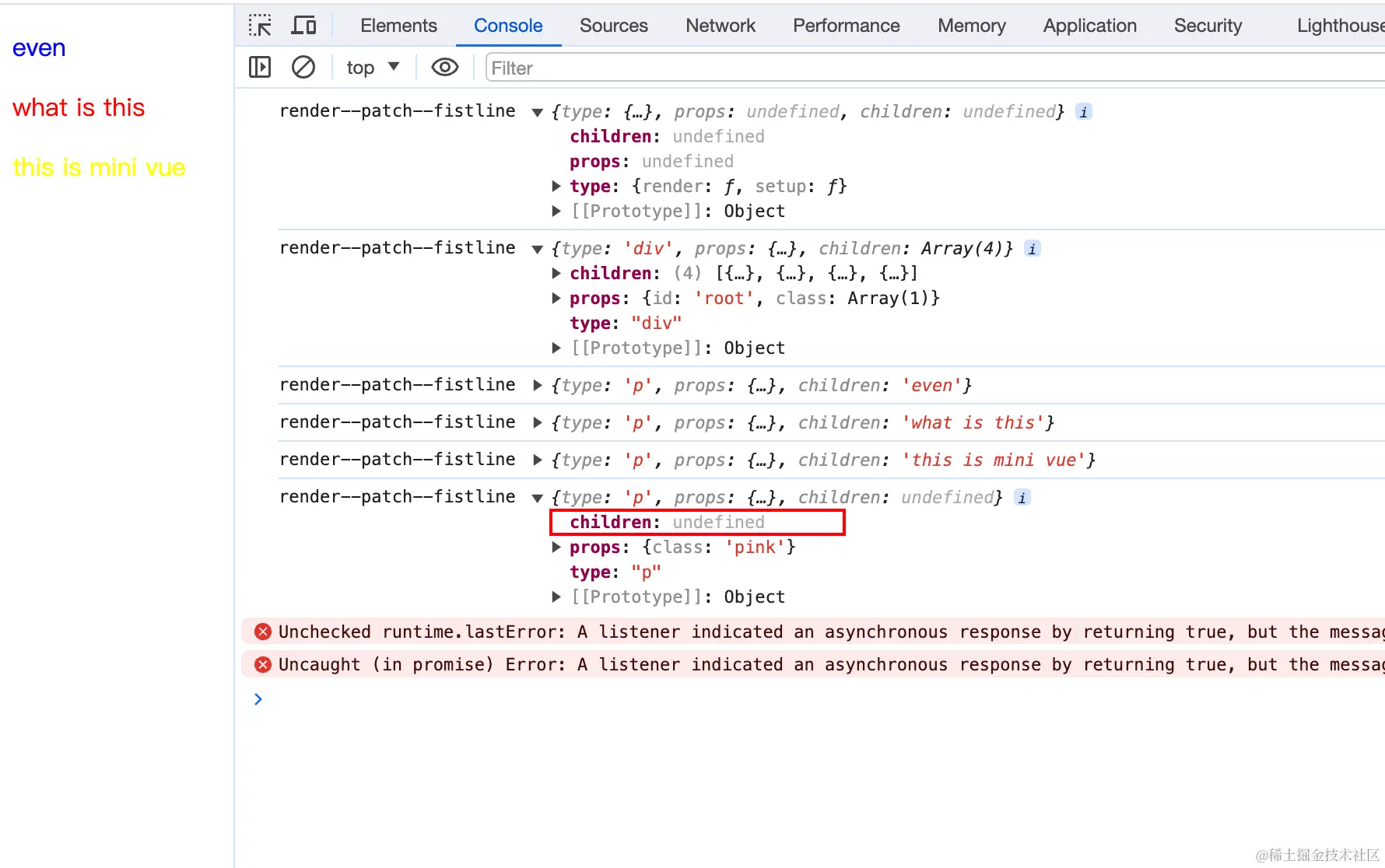
Task: Click the blue 'even' paragraph on the page
Action: [39, 48]
